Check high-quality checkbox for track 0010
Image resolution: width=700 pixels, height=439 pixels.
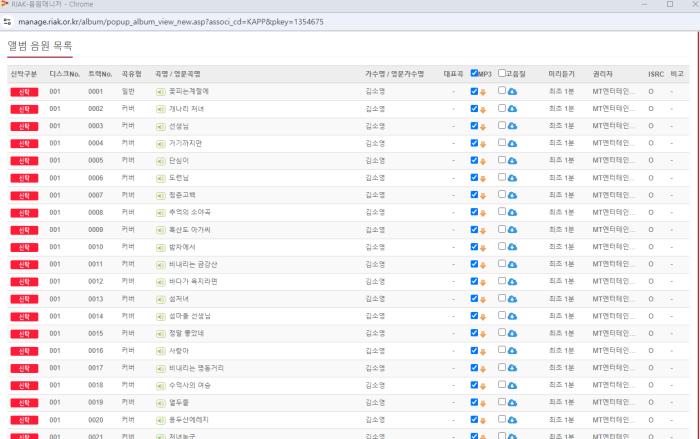[x=502, y=246]
